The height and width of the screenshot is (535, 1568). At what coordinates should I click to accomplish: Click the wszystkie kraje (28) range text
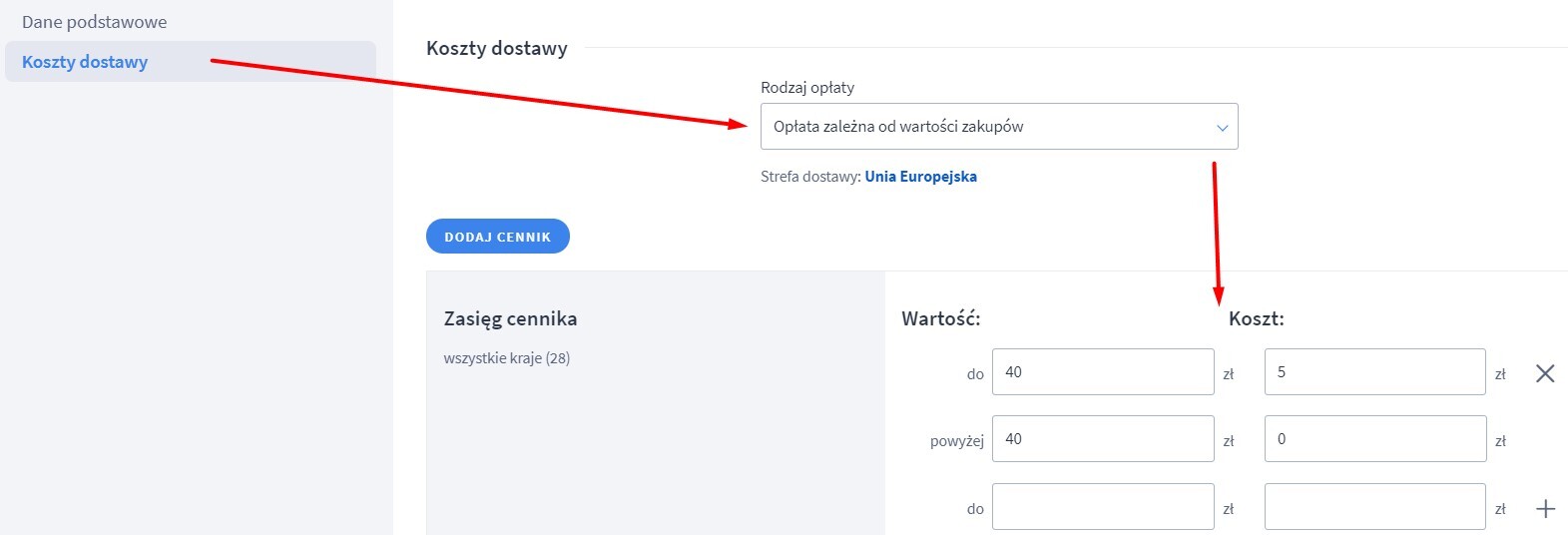pos(507,358)
